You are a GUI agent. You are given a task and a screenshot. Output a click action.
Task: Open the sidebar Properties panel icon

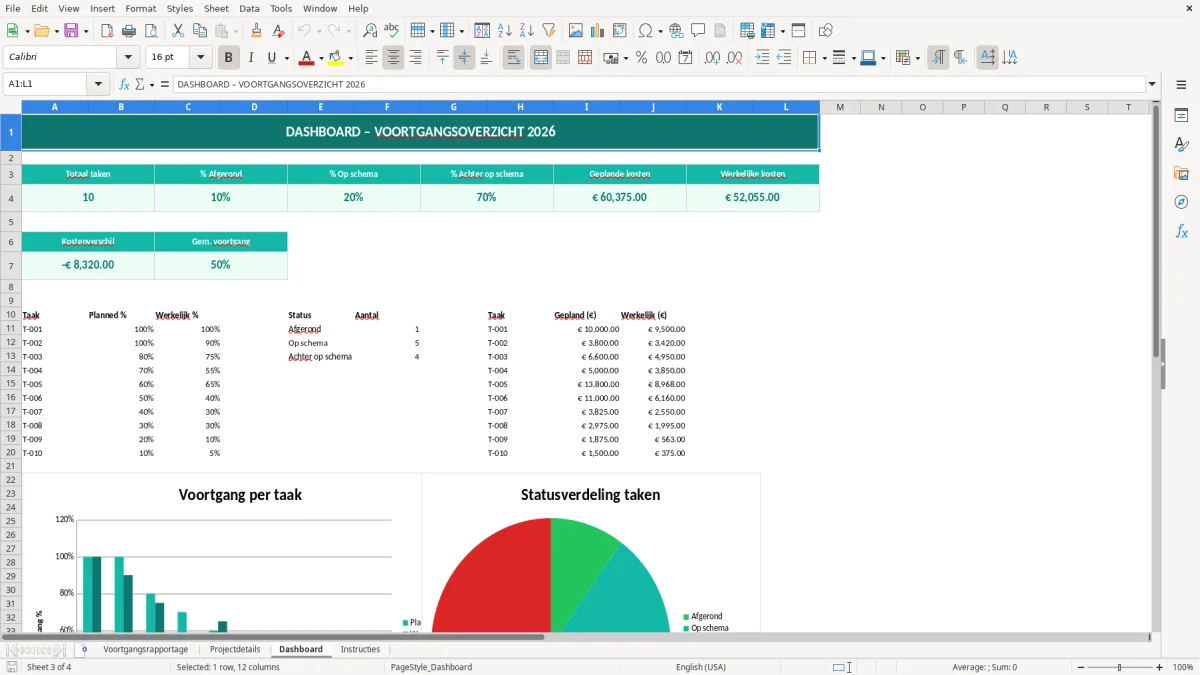[x=1181, y=116]
